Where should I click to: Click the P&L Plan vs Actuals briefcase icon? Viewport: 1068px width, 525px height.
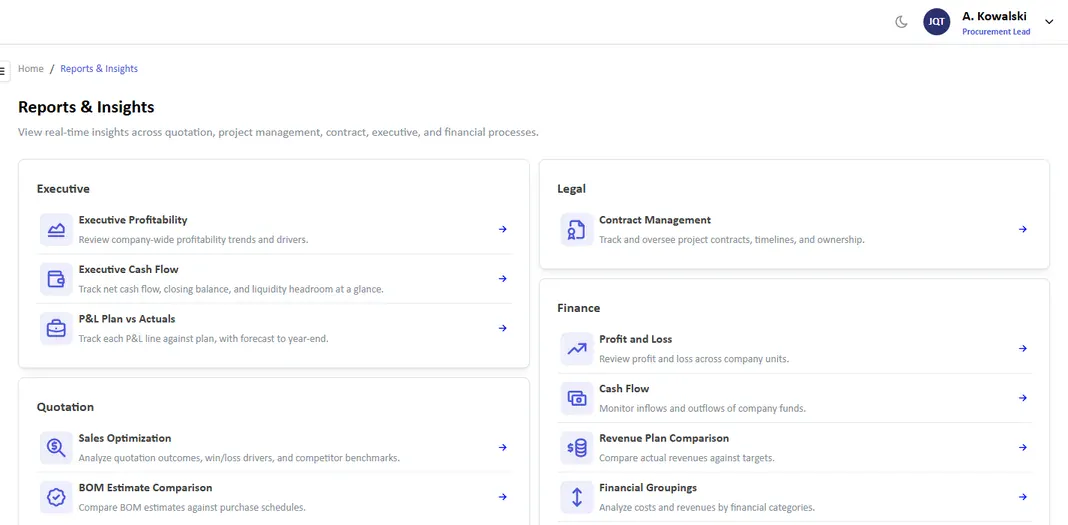(56, 329)
